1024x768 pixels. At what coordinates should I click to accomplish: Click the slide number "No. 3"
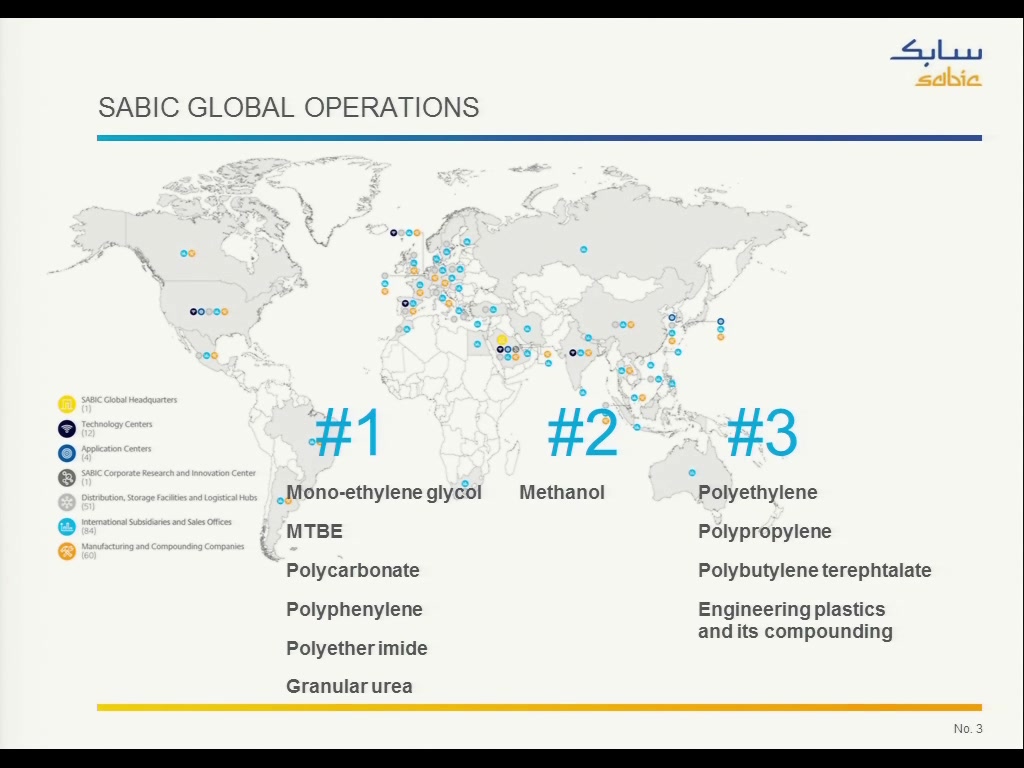[968, 729]
